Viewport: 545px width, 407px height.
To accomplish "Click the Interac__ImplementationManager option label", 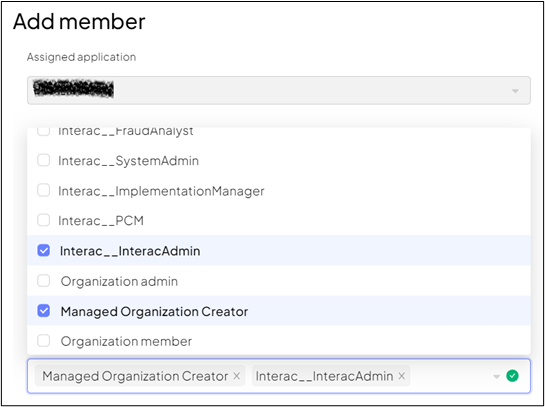I will (161, 191).
